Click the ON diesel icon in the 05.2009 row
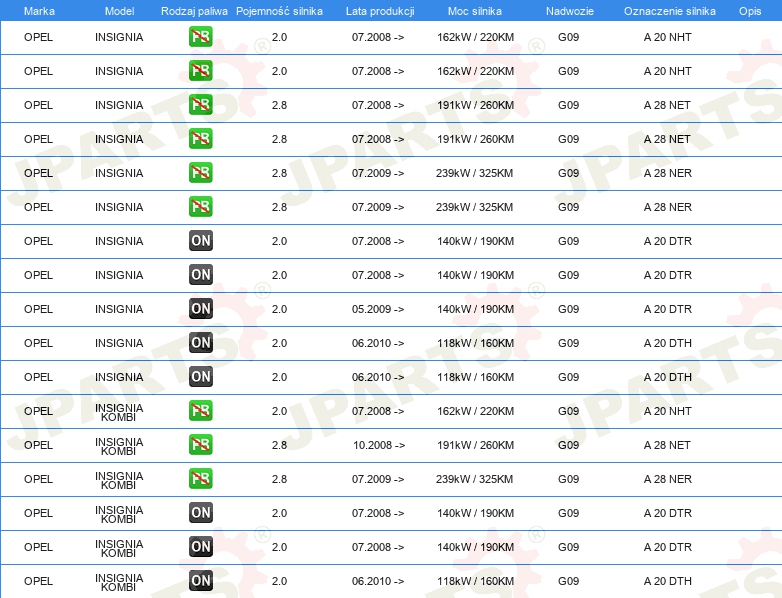The width and height of the screenshot is (782, 598). point(201,309)
